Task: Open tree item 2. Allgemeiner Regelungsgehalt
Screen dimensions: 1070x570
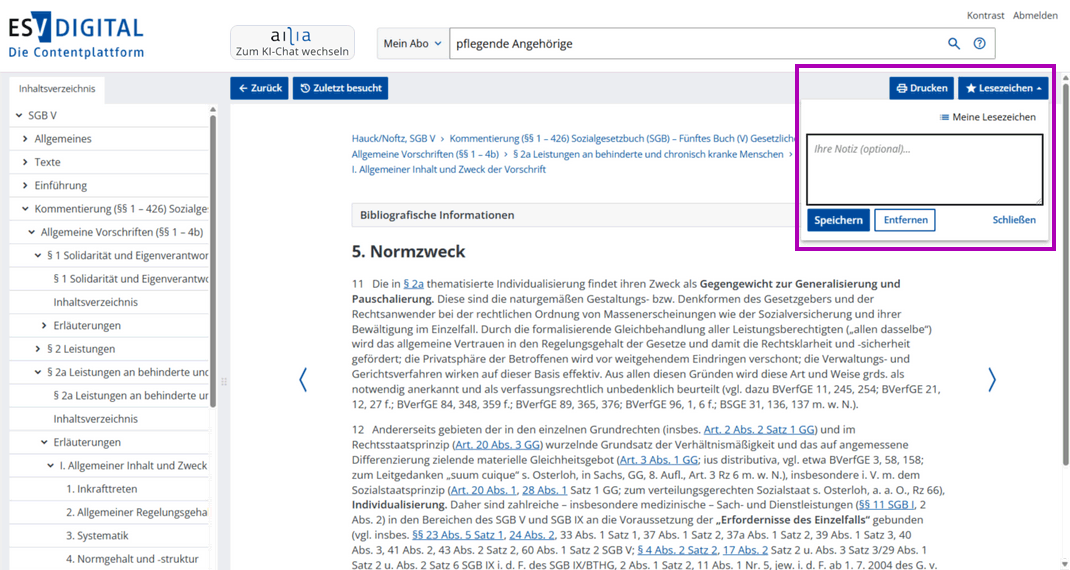Action: tap(136, 512)
